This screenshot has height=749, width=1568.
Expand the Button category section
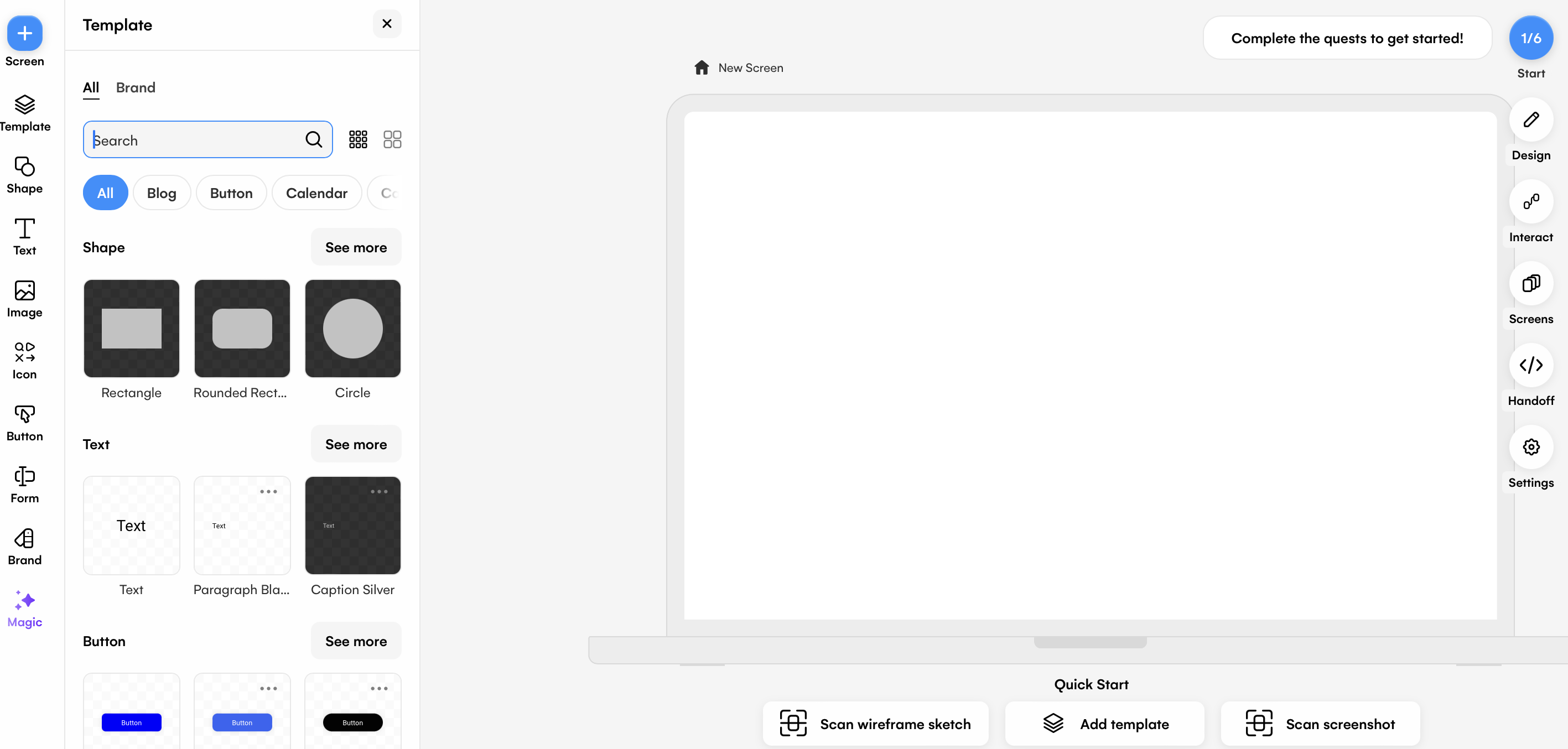356,641
